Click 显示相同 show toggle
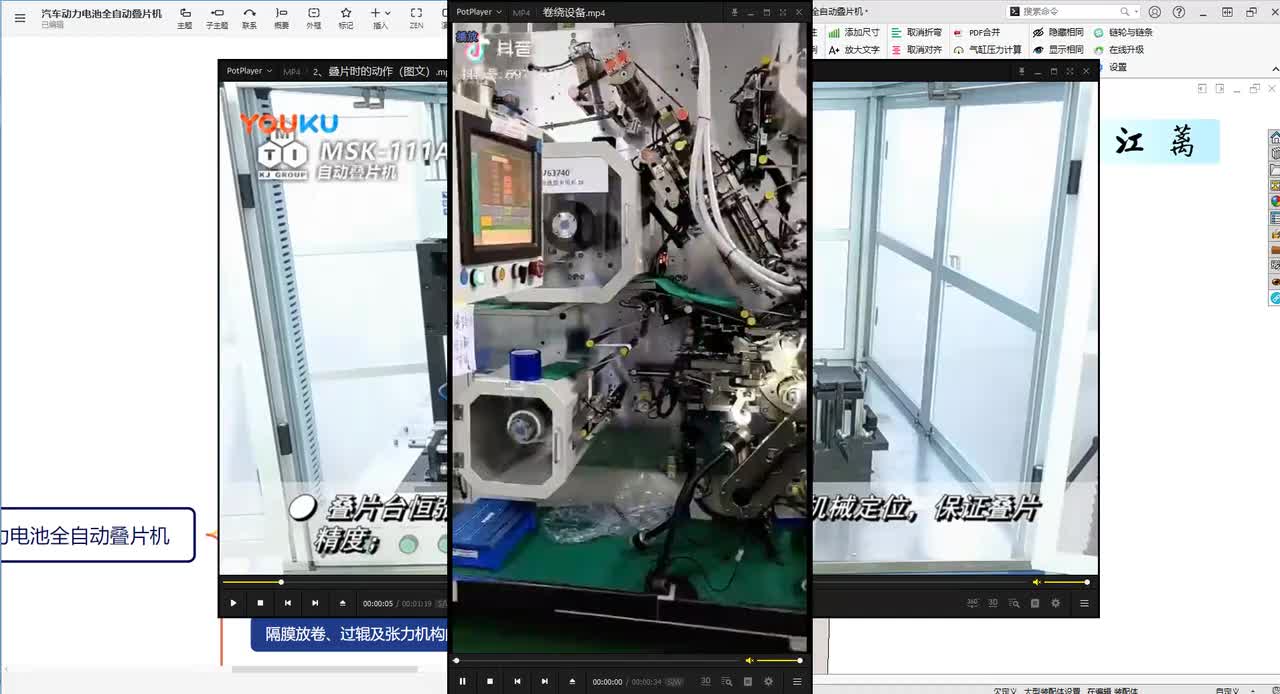The image size is (1280, 694). click(x=1058, y=49)
